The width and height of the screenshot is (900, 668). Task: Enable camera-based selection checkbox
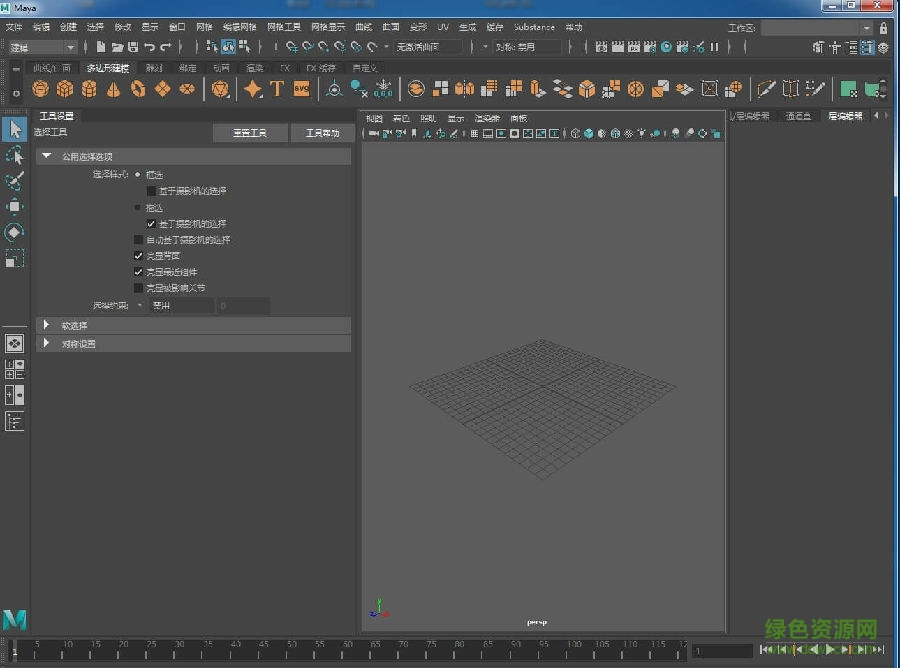[x=150, y=189]
